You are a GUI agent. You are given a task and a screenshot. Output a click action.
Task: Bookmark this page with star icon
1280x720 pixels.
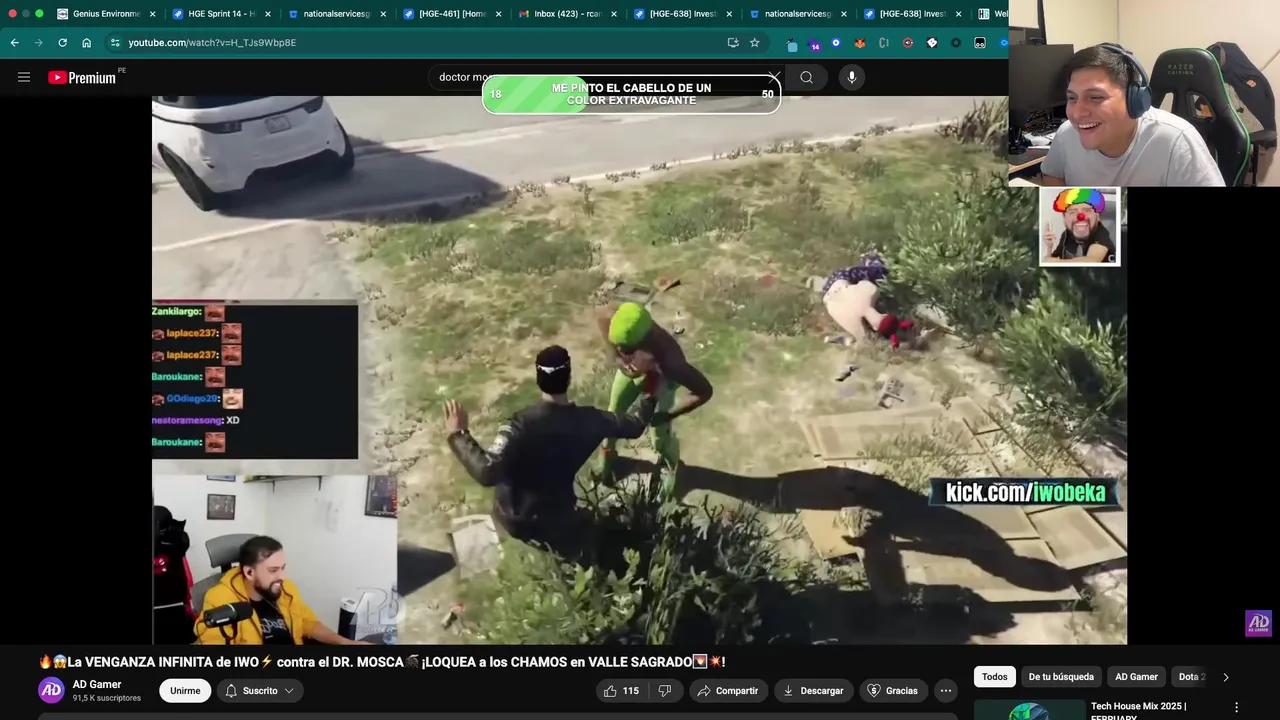click(755, 42)
